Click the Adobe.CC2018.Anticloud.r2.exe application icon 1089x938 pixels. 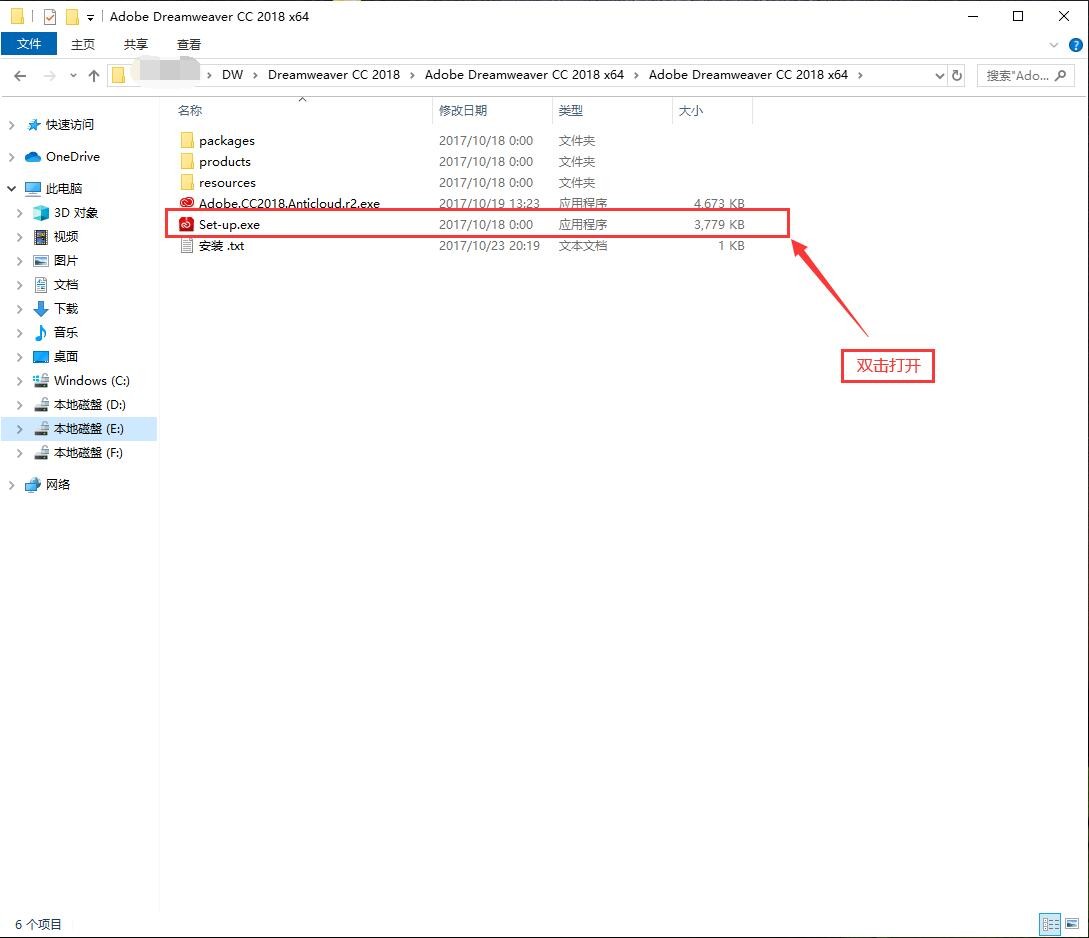tap(186, 203)
